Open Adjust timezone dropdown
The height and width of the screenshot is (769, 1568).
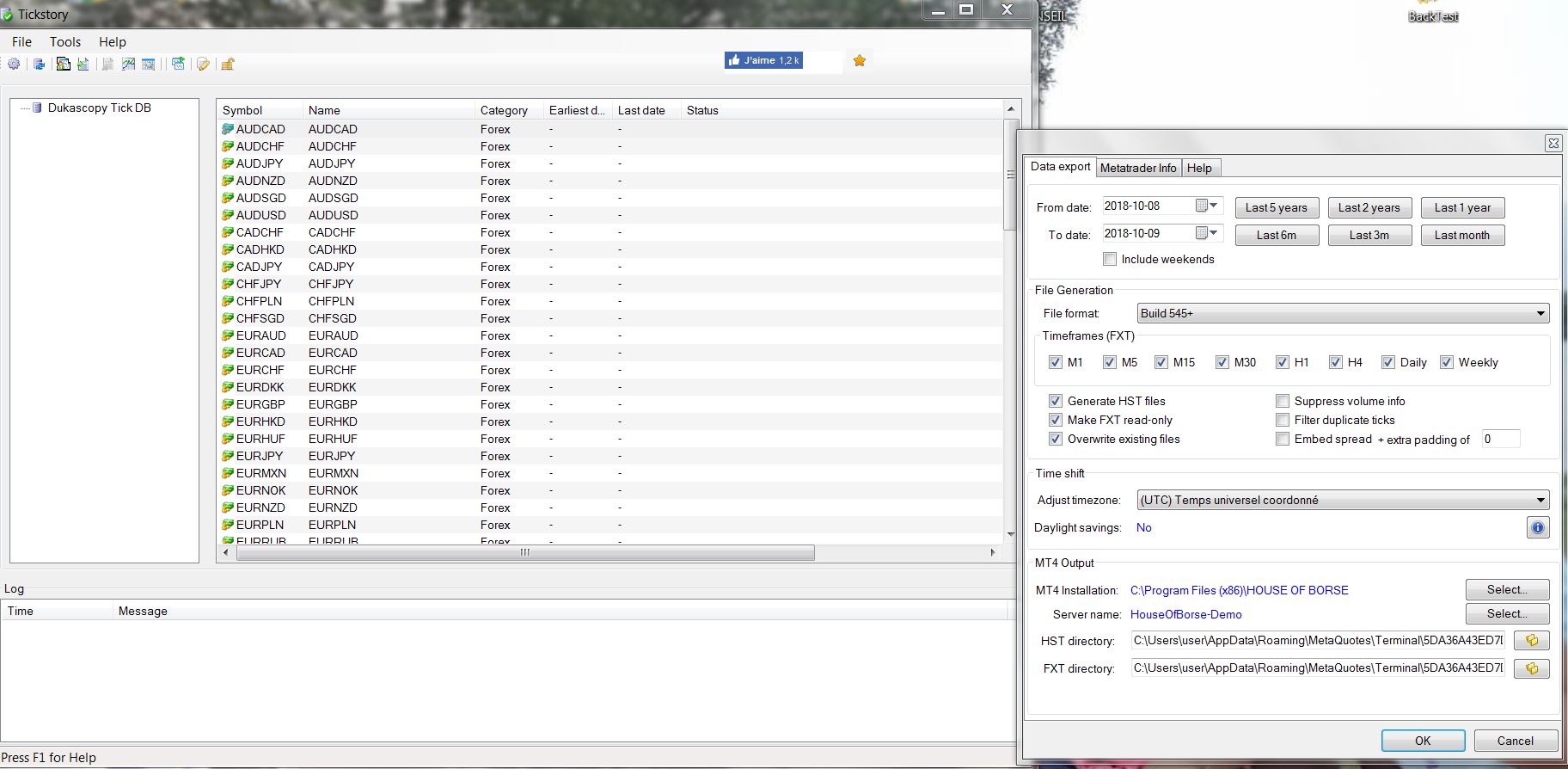tap(1343, 500)
